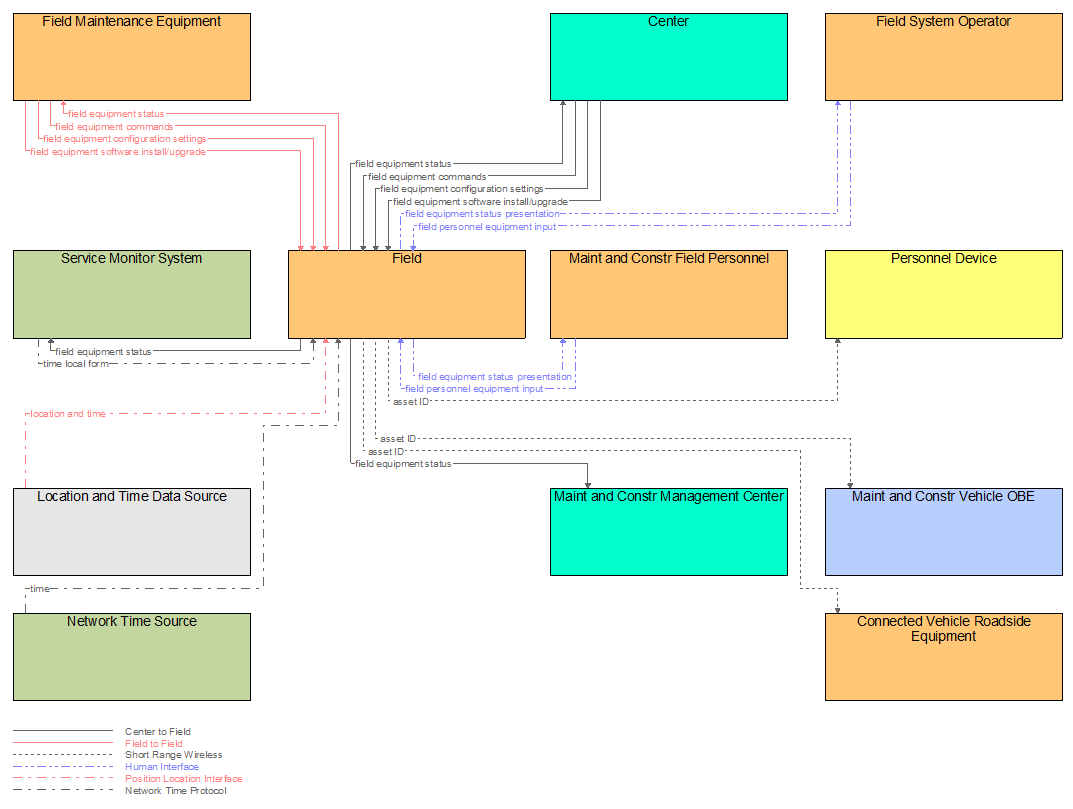1073x809 pixels.
Task: Click the Field Maintenance Equipment box
Action: [132, 57]
